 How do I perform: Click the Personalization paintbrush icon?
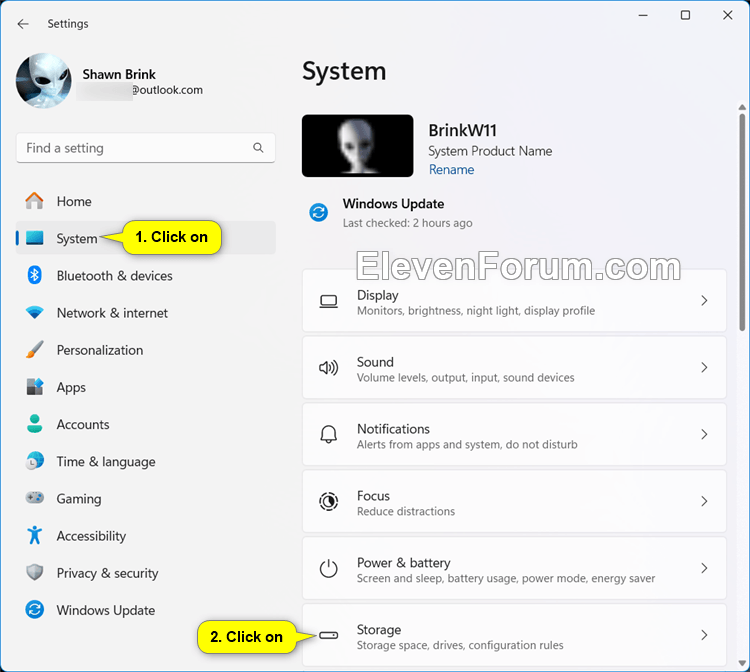pyautogui.click(x=34, y=350)
